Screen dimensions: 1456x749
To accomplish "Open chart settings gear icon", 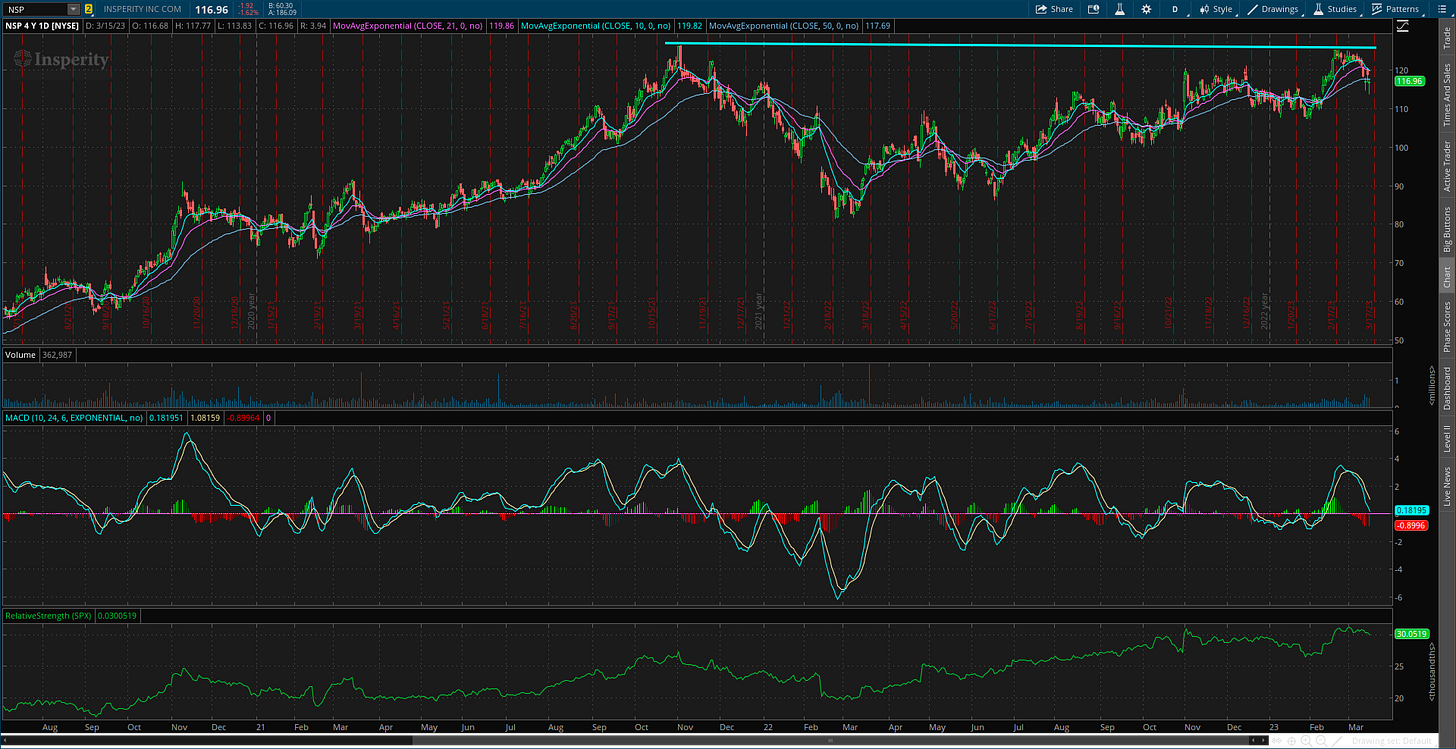I will [x=1146, y=9].
